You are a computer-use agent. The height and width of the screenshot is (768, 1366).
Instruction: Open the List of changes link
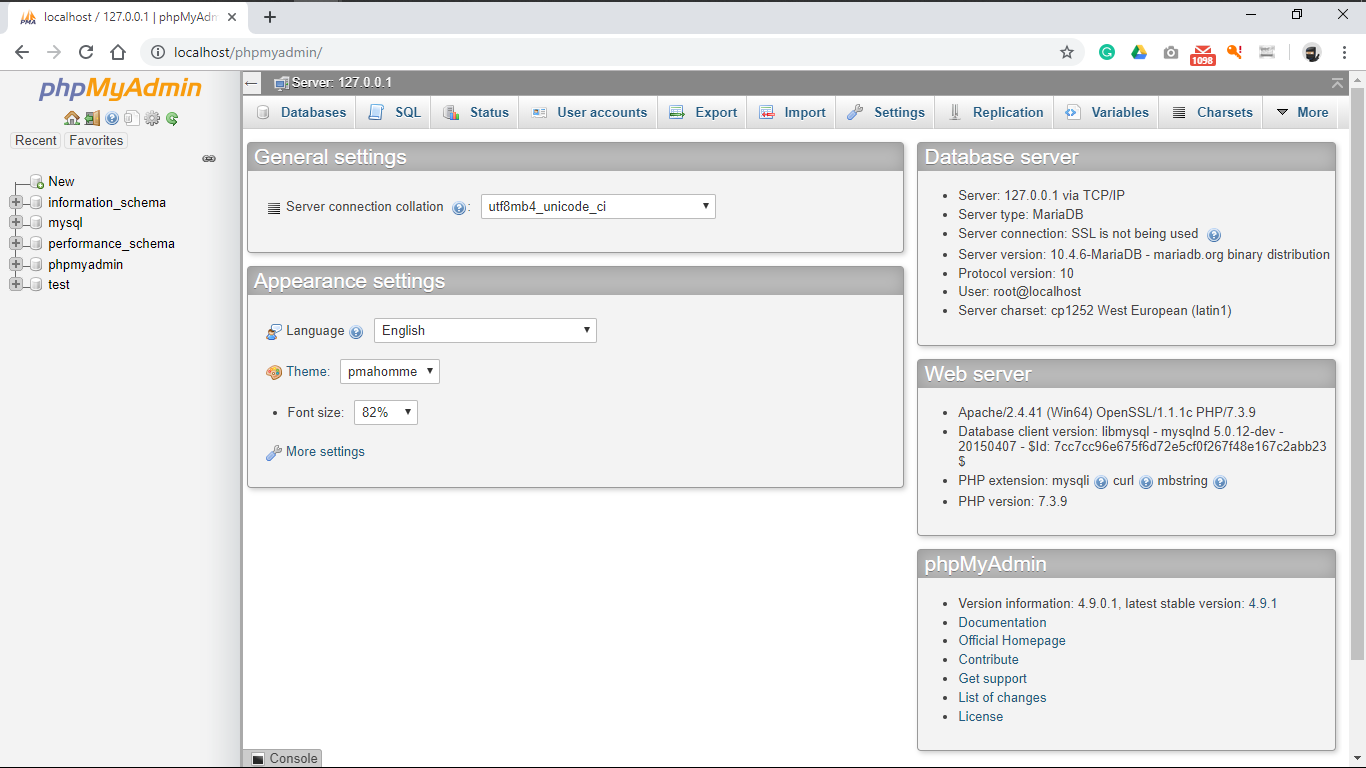(x=1002, y=698)
